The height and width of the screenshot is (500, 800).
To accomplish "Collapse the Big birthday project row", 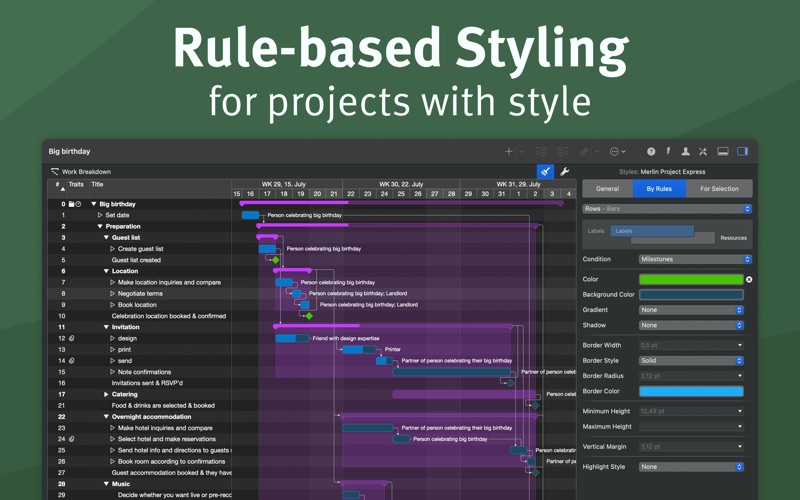I will 94,204.
